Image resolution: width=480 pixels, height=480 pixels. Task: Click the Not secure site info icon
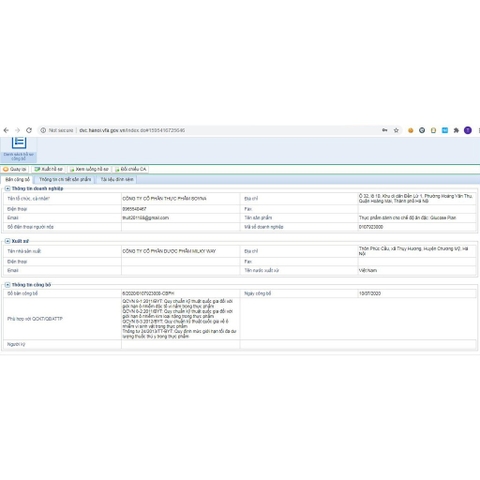click(43, 130)
